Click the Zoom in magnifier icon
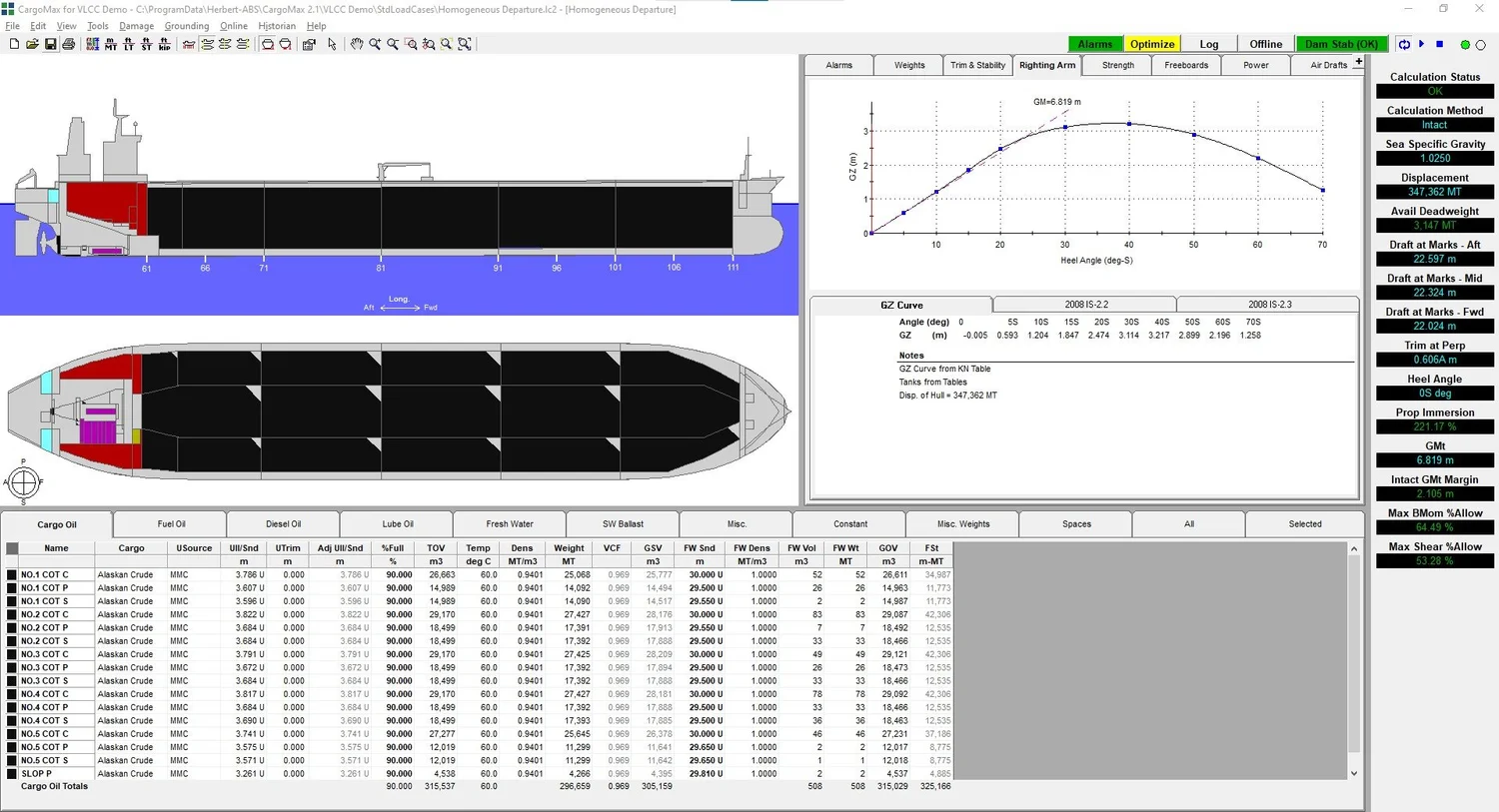Screen dimensions: 1499x812 pyautogui.click(x=375, y=44)
